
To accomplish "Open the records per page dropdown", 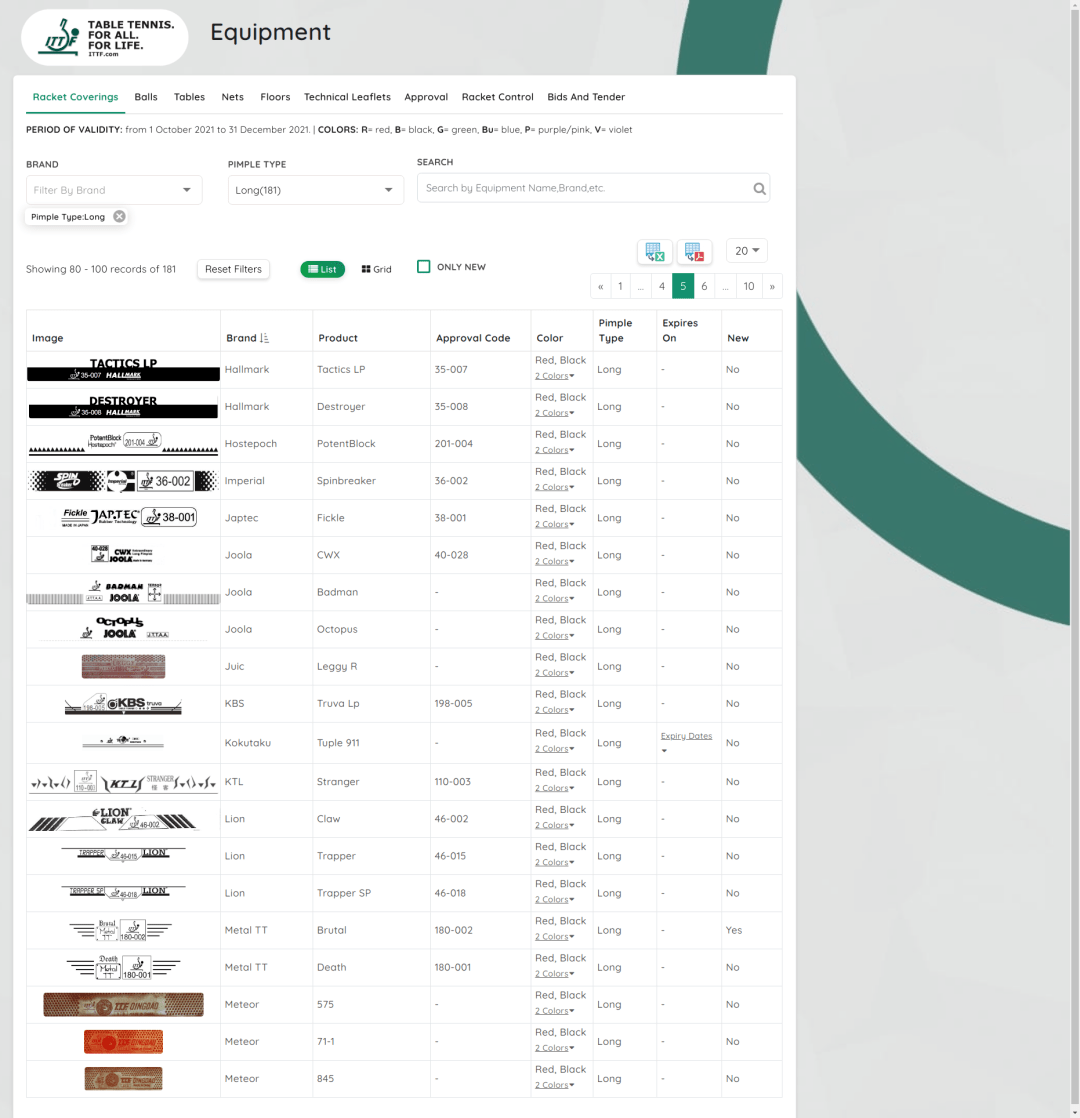I will [x=747, y=251].
